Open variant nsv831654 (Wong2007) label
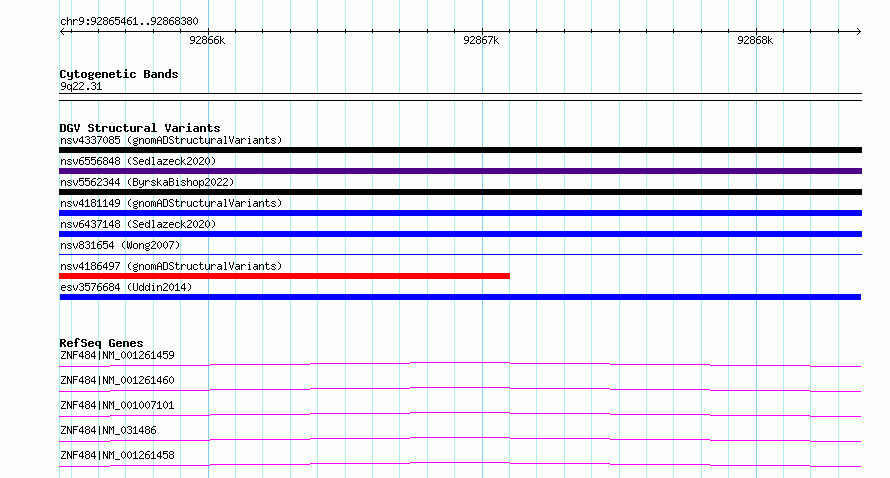The image size is (890, 478). pos(120,245)
